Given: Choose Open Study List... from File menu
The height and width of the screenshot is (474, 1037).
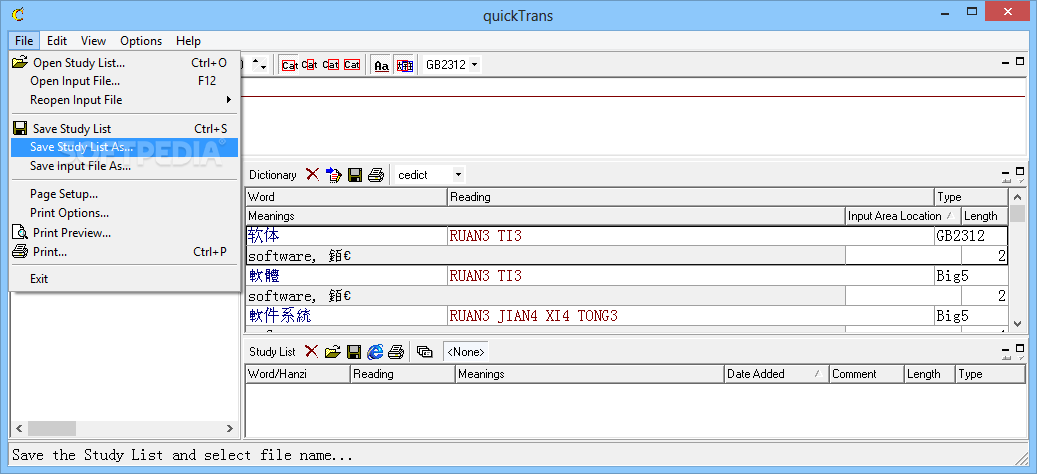Looking at the screenshot, I should click(124, 63).
